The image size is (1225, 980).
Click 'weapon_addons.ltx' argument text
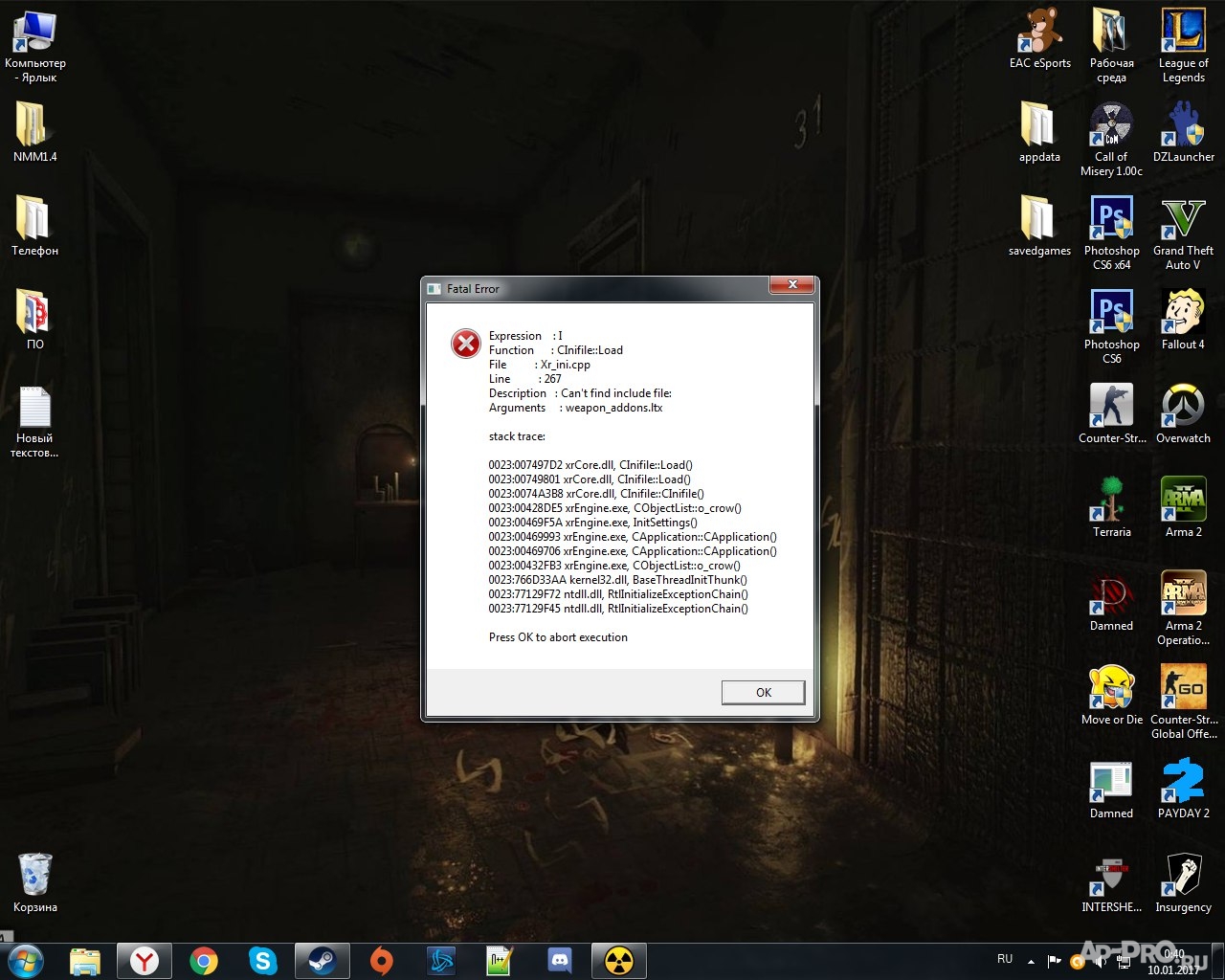point(613,408)
